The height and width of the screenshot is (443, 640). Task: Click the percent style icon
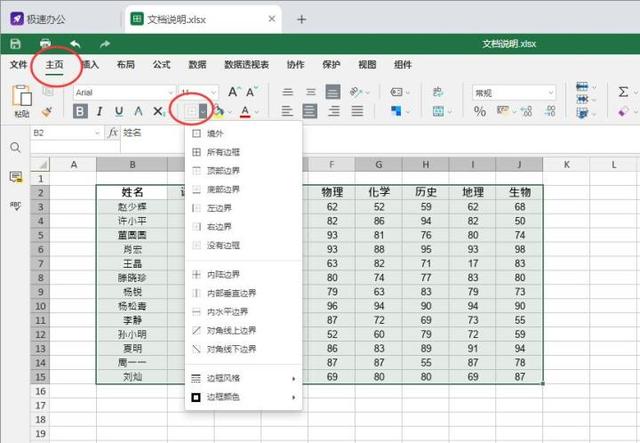480,111
